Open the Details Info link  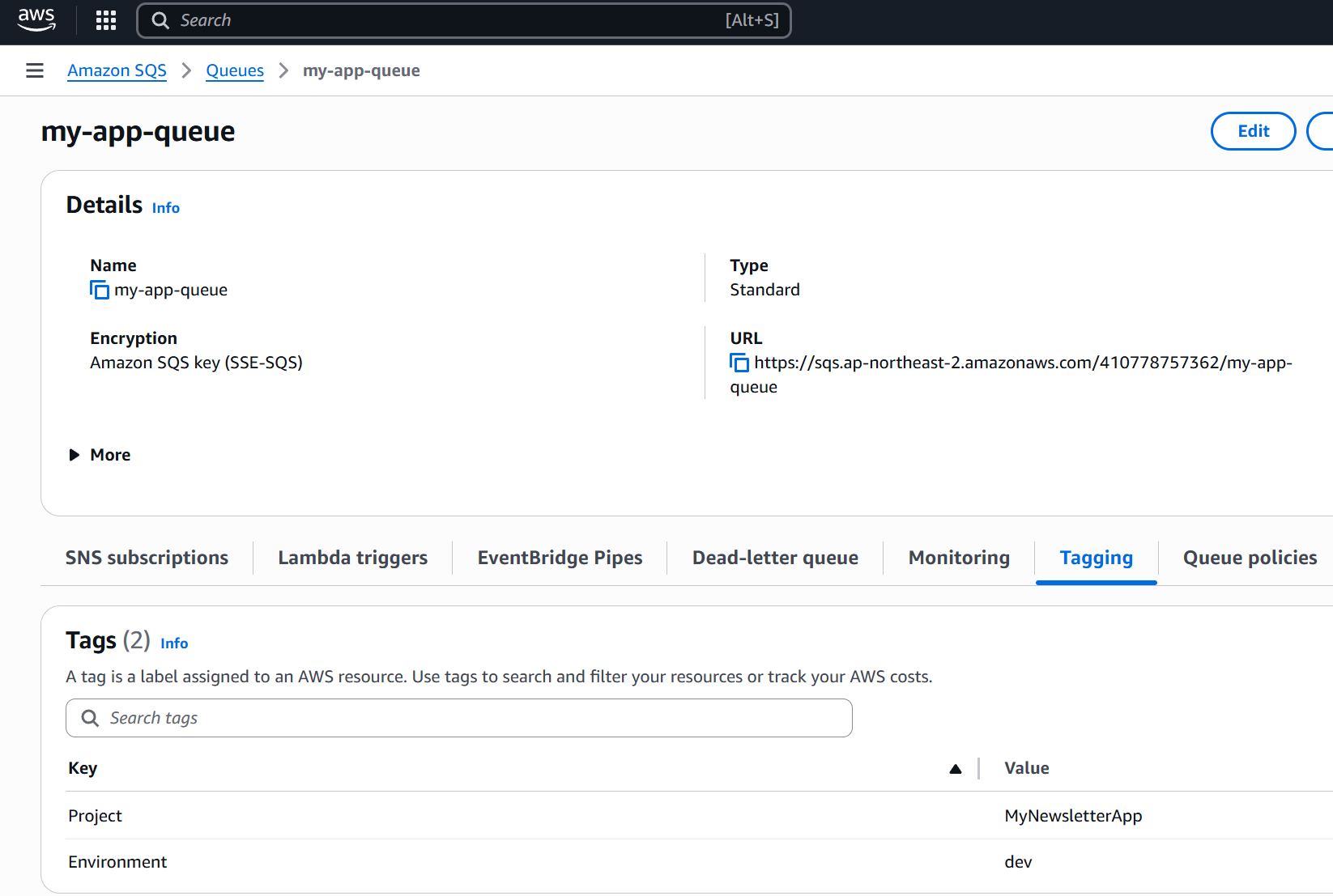(x=166, y=208)
